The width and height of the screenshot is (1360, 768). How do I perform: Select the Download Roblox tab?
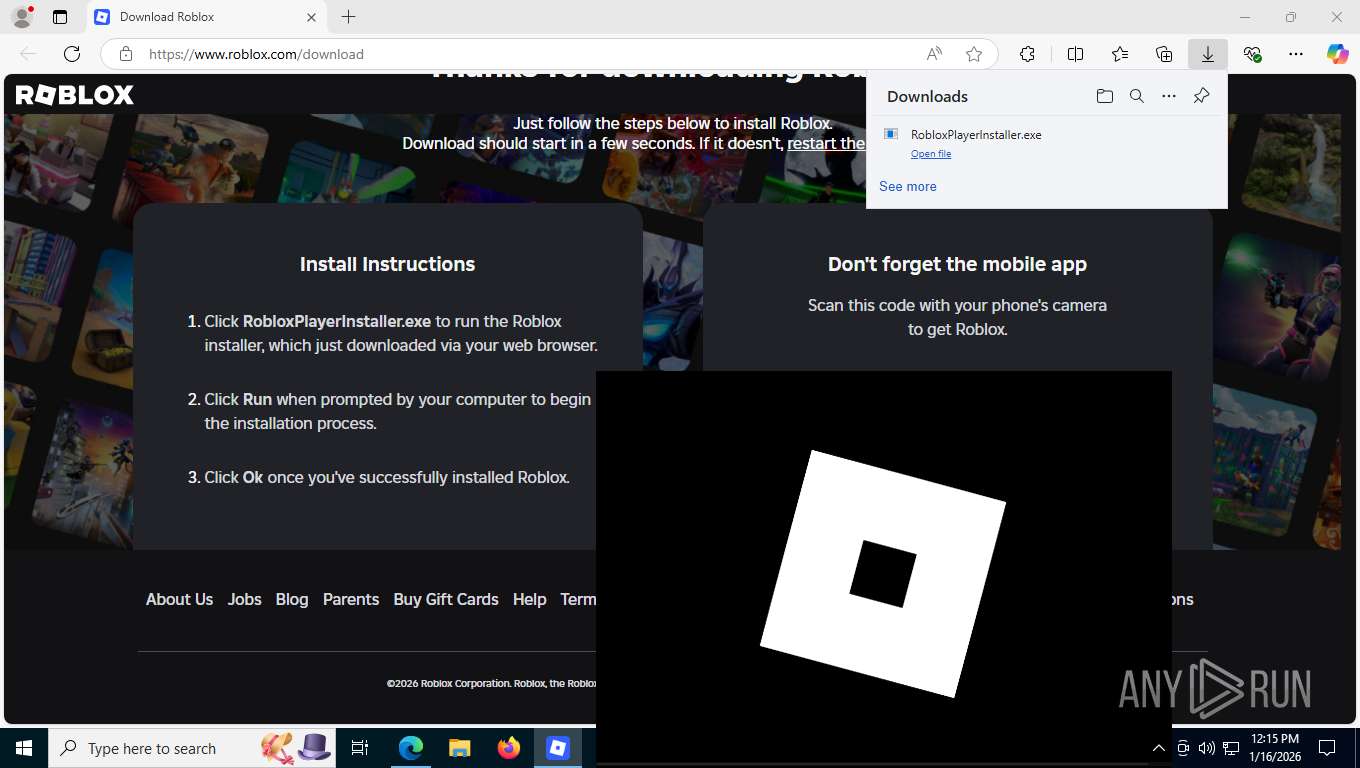pos(206,17)
